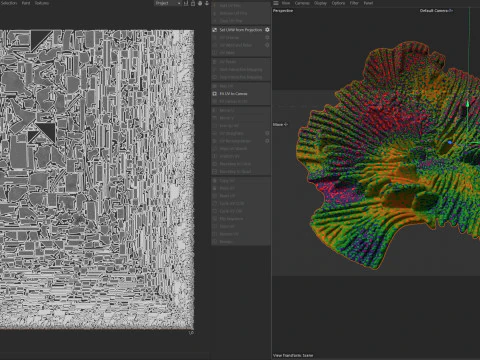The image size is (480, 360).
Task: Click the UV Weld and Relax command
Action: [x=236, y=45]
